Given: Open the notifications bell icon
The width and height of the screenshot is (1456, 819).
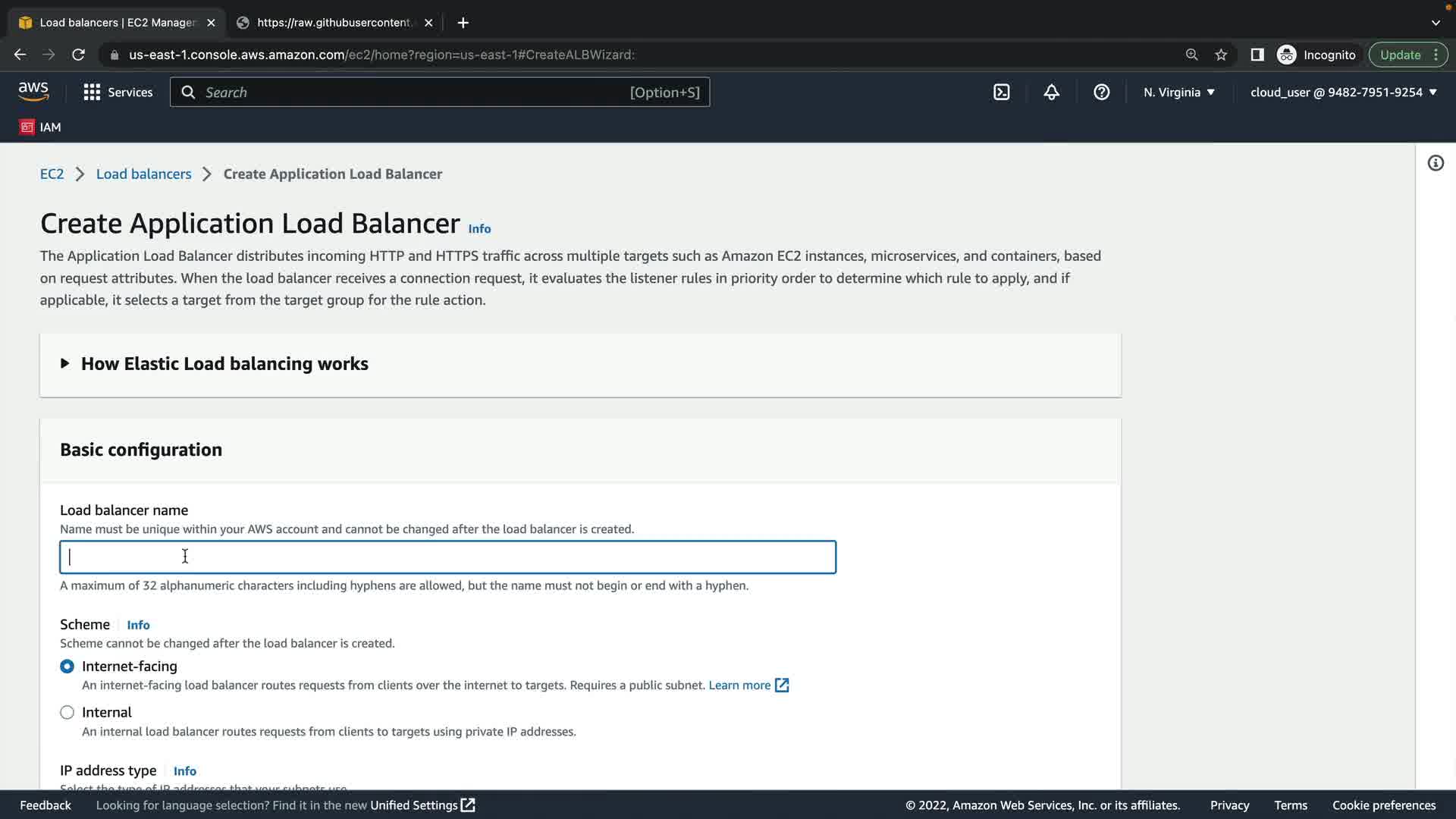Looking at the screenshot, I should coord(1051,93).
